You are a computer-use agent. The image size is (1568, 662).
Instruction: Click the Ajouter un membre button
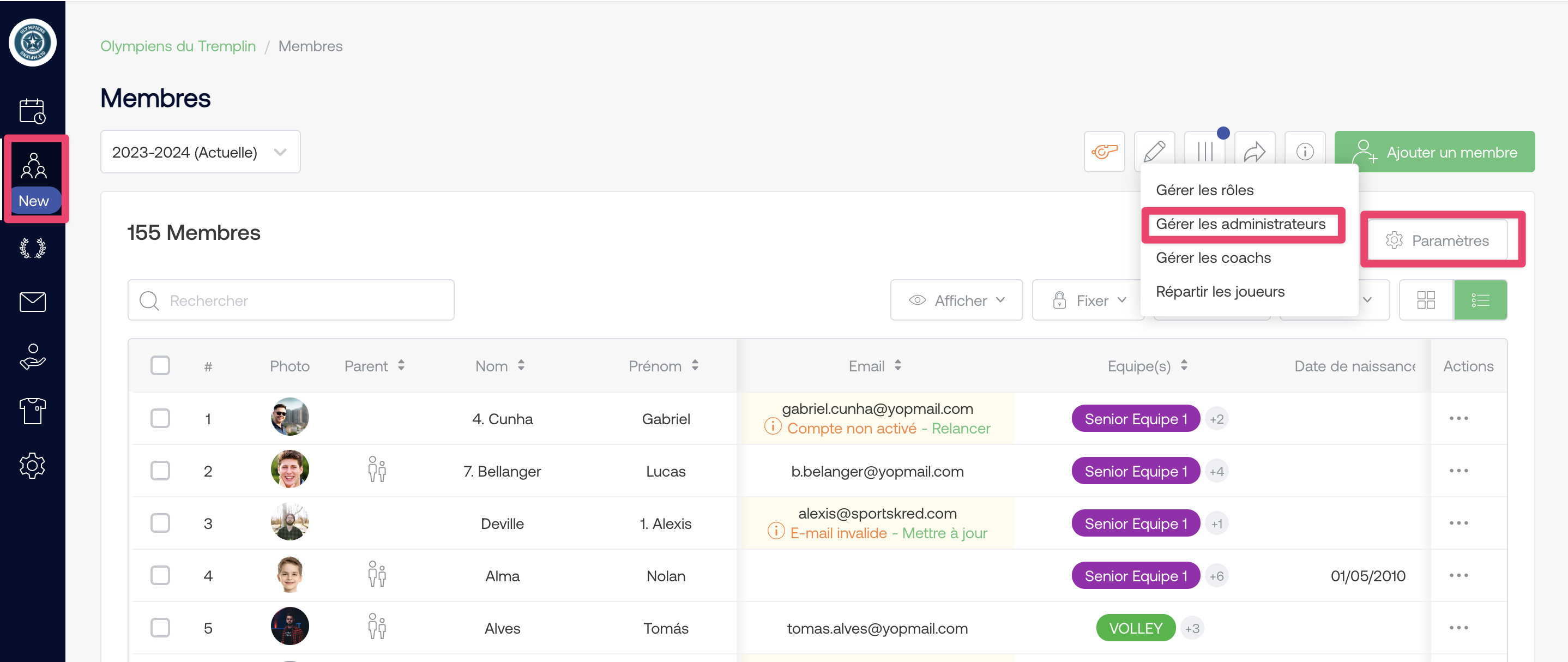tap(1434, 152)
